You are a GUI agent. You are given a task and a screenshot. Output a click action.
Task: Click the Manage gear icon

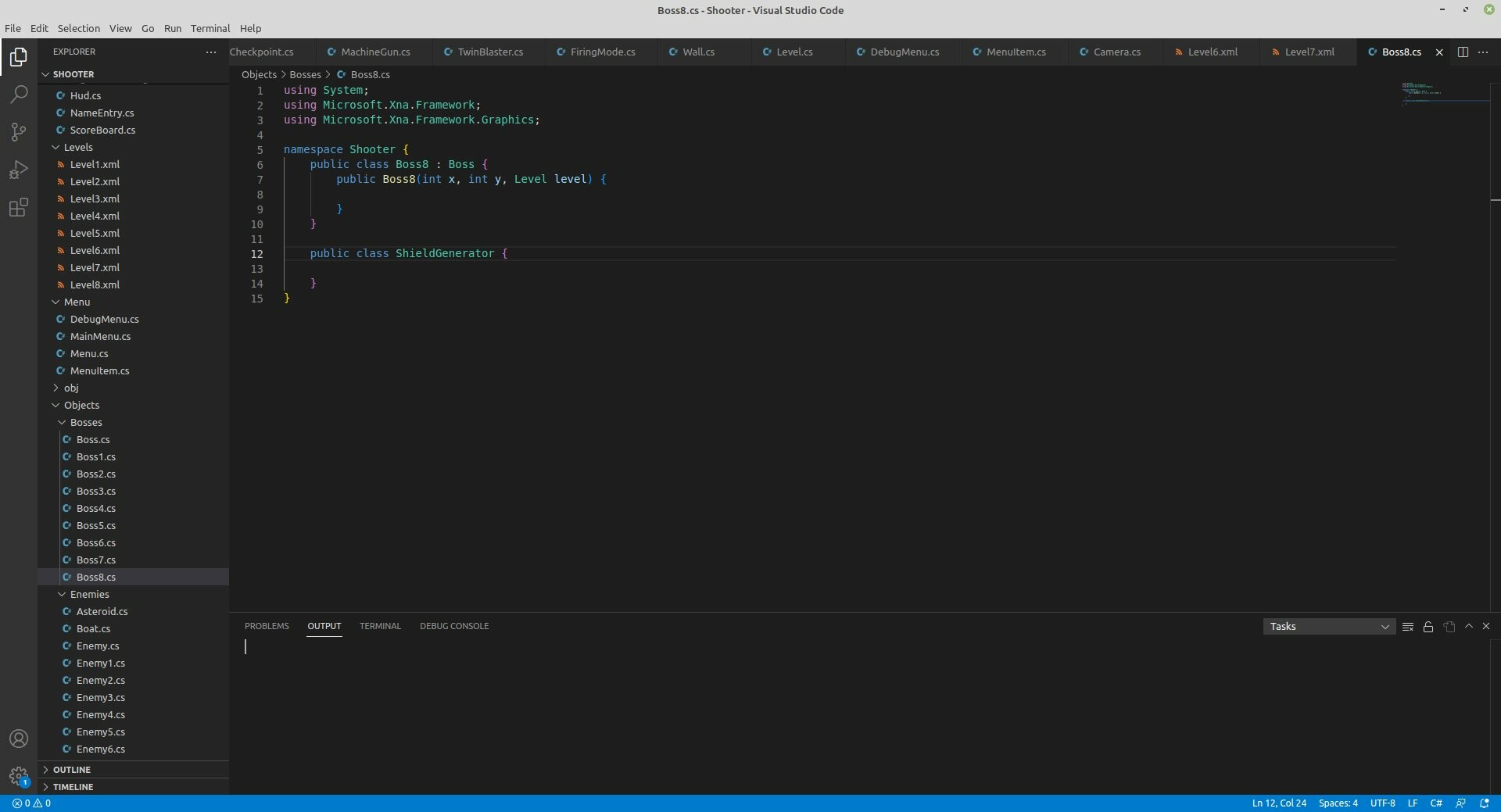click(19, 776)
